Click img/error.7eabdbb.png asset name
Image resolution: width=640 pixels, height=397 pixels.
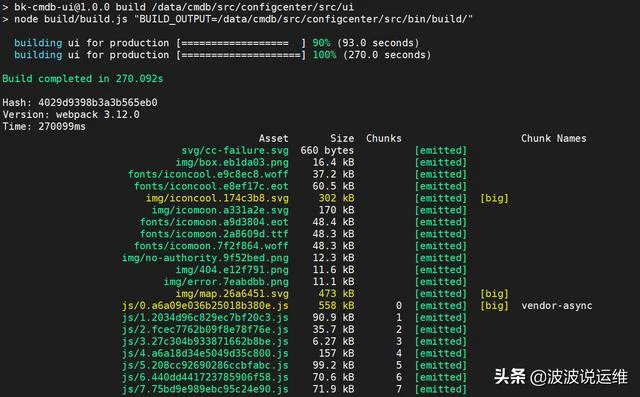226,282
